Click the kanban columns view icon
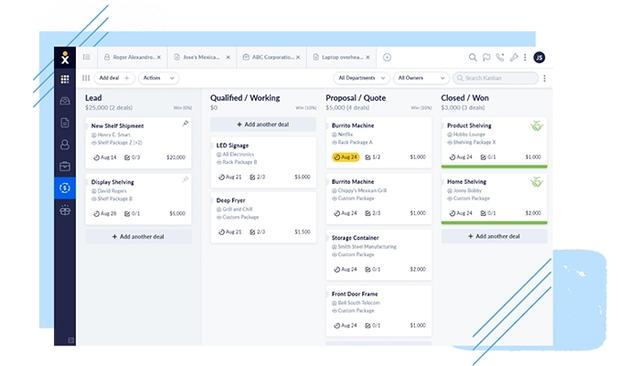 86,78
